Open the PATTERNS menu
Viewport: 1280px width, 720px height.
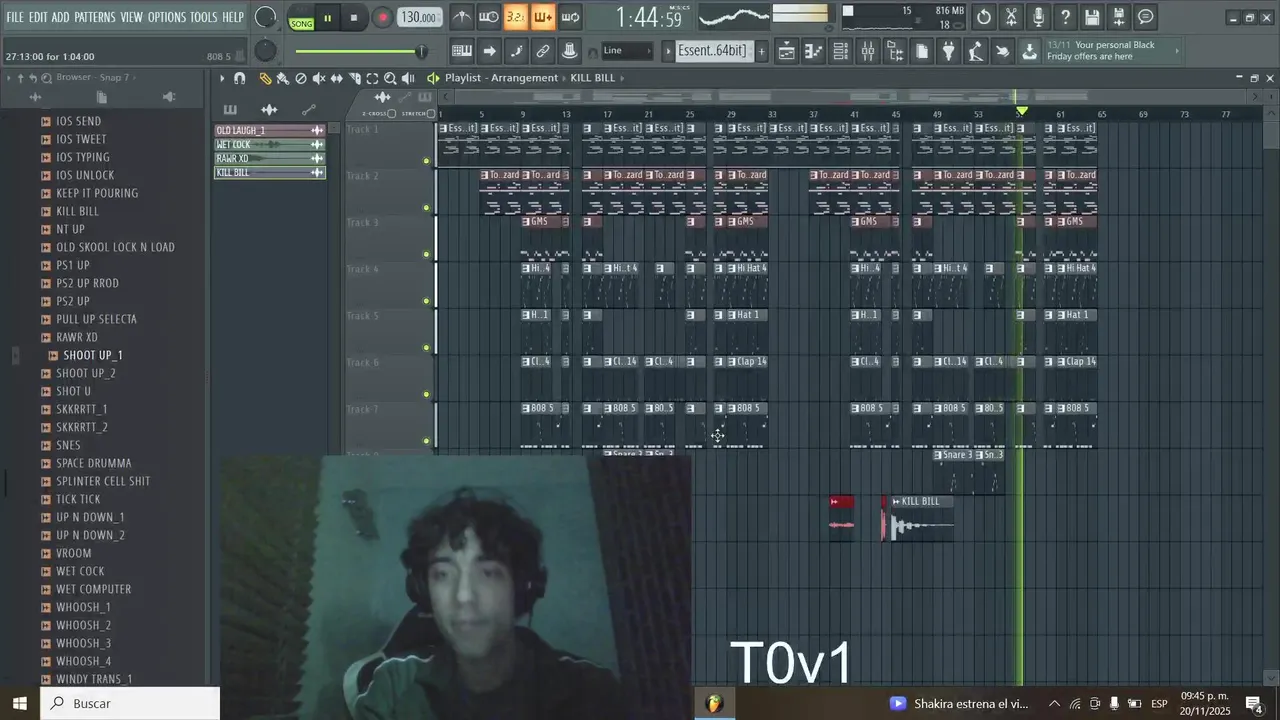(x=95, y=17)
